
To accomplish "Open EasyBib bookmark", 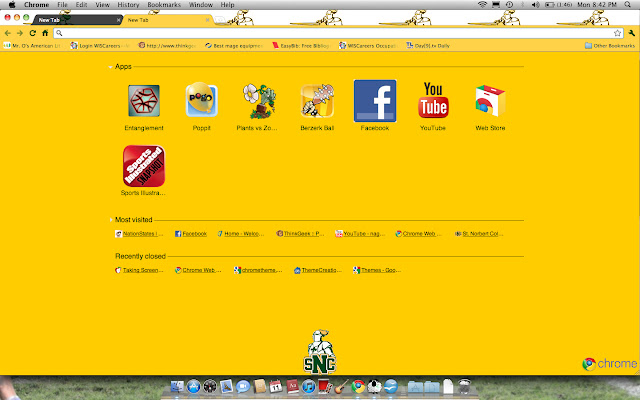I will point(301,46).
